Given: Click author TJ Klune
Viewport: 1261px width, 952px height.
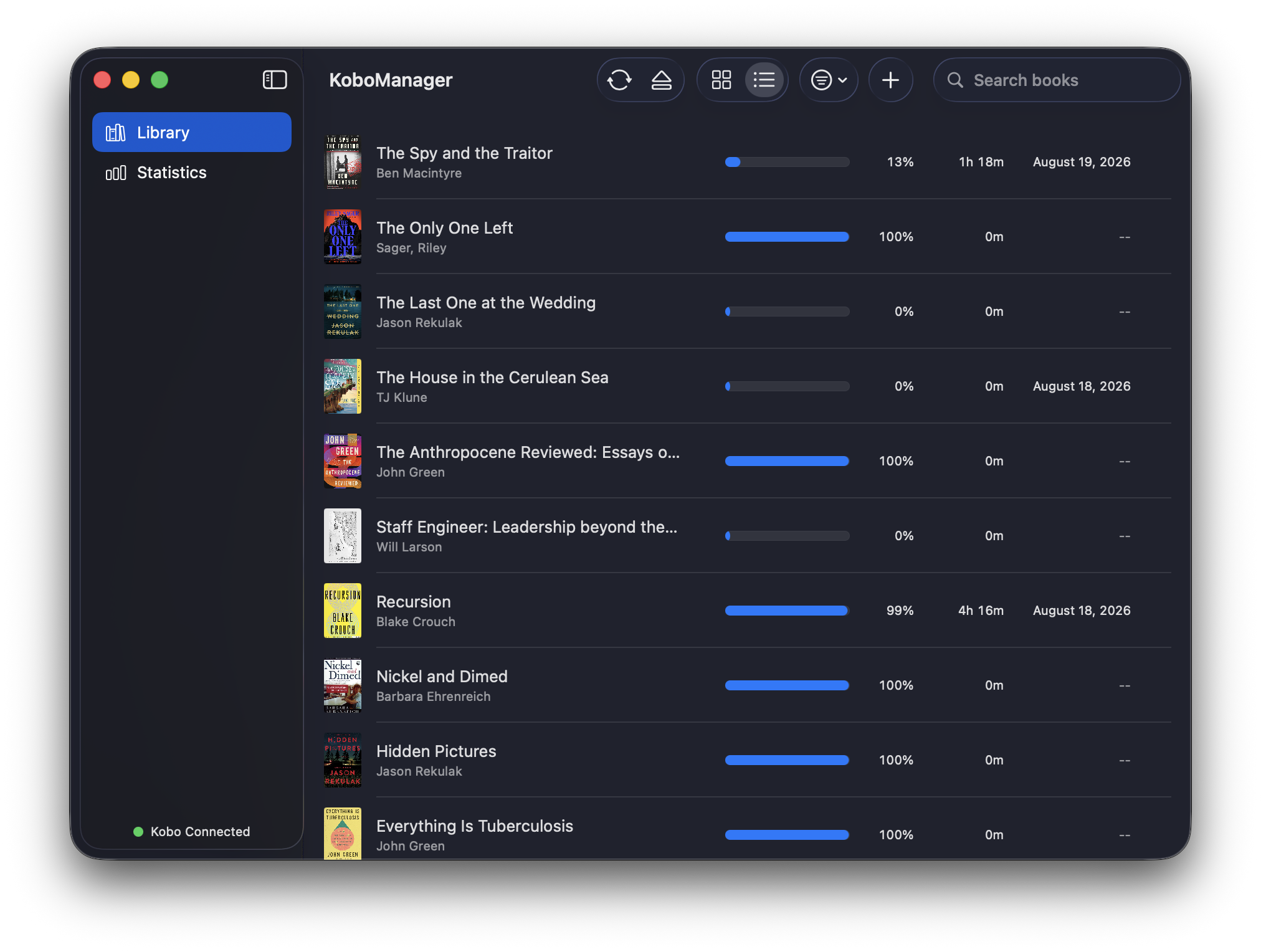Looking at the screenshot, I should (402, 397).
